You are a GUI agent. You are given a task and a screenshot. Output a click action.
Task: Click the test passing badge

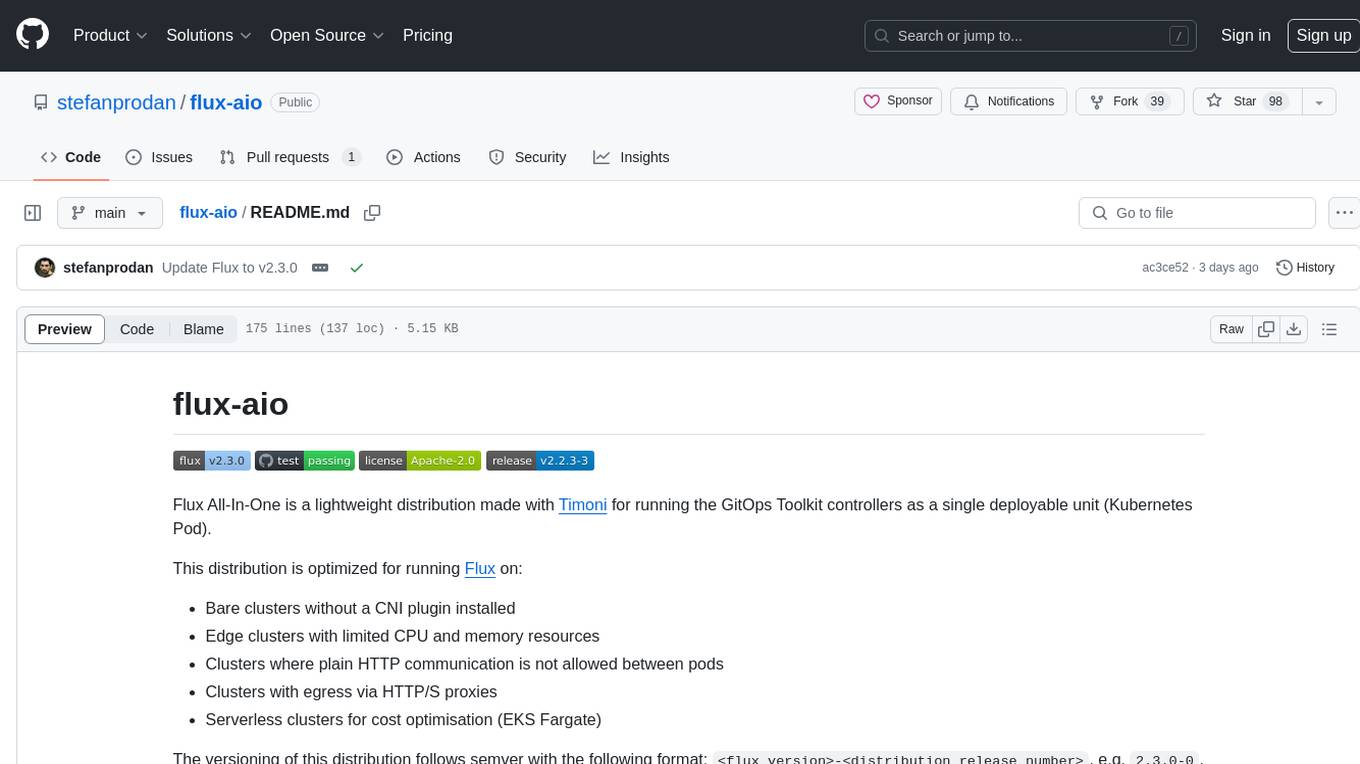pos(304,461)
